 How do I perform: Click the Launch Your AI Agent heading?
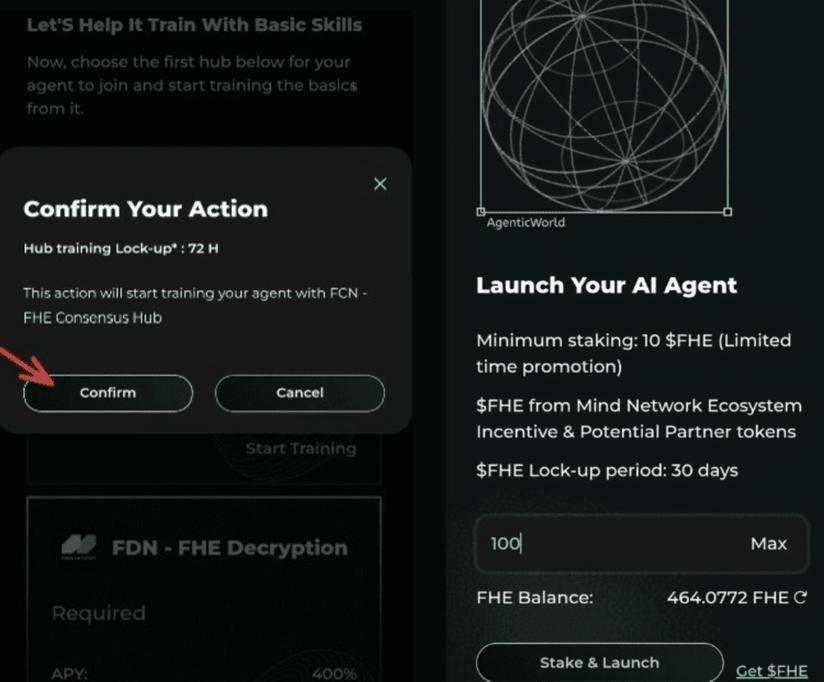[x=606, y=285]
